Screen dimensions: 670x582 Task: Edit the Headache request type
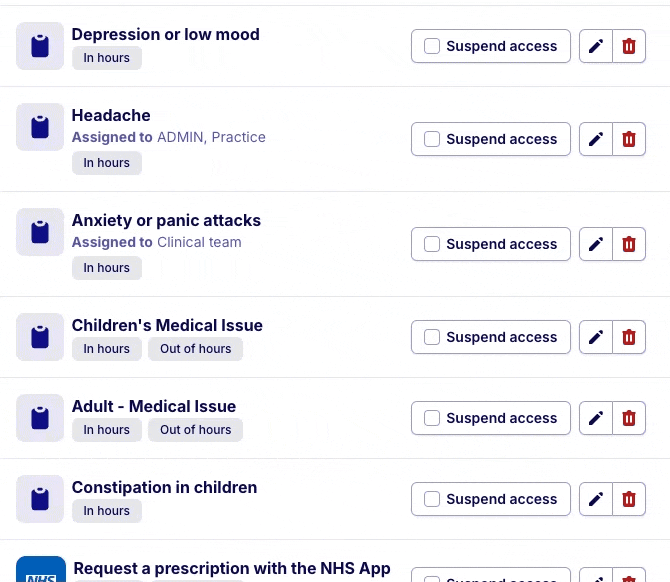tap(596, 139)
